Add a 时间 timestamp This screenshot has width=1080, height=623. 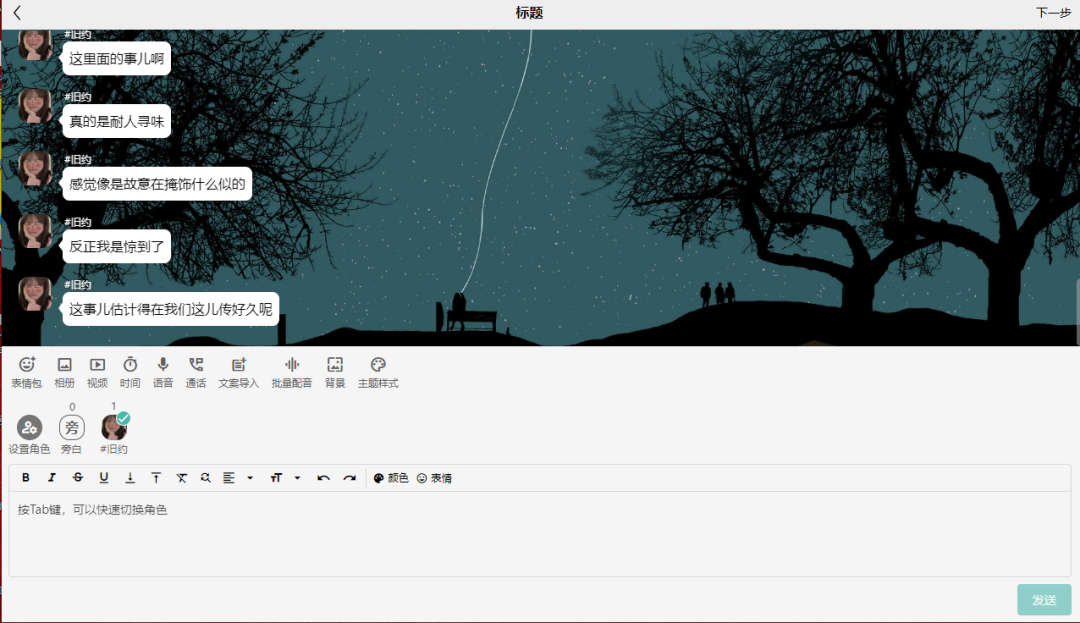click(x=130, y=371)
